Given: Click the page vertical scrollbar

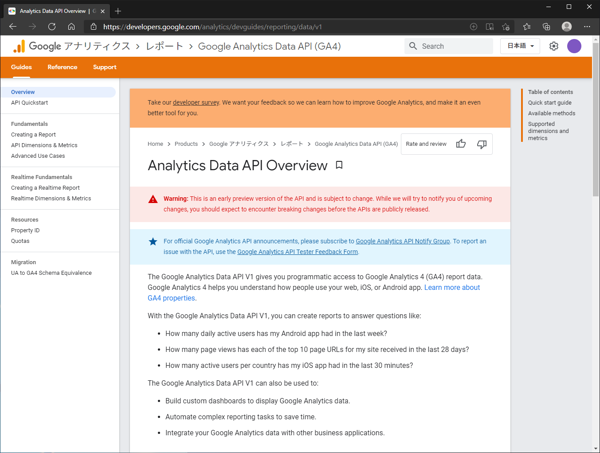Looking at the screenshot, I should tap(596, 119).
